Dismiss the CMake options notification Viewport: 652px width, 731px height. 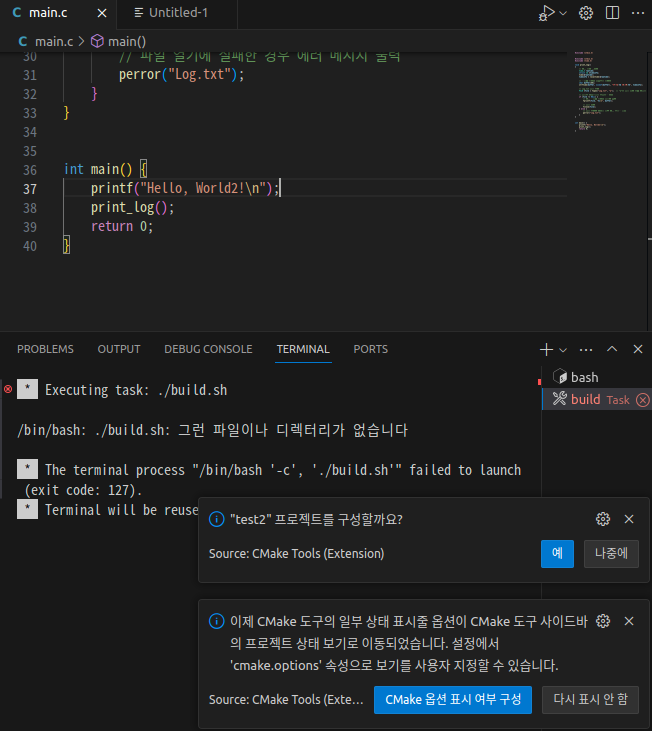[629, 621]
